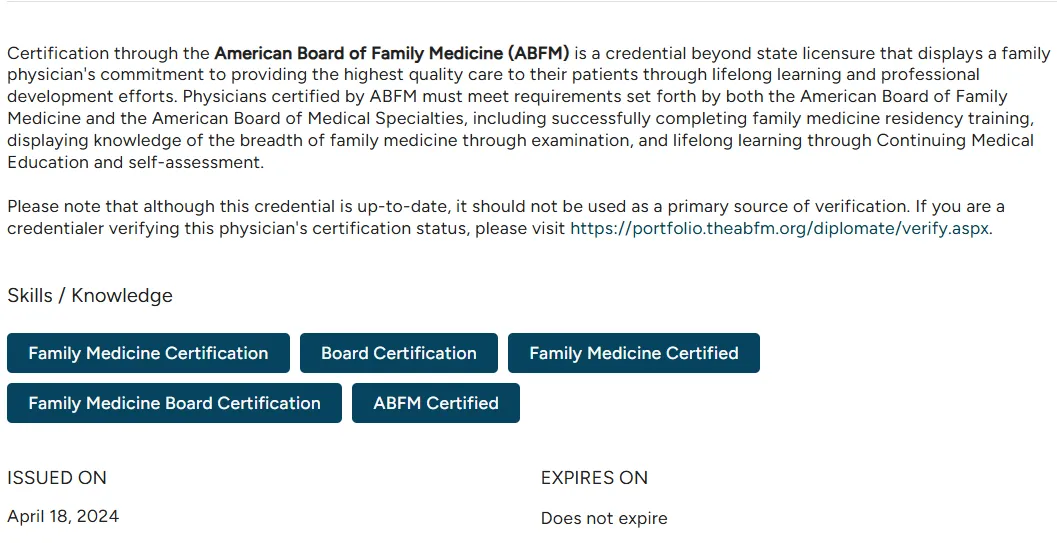Click the Skills / Knowledge heading
Screen dimensions: 1057x543
pos(90,295)
